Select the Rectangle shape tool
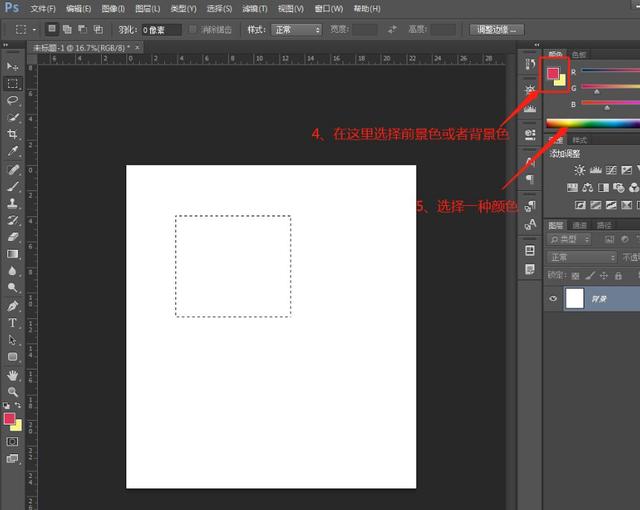Image resolution: width=640 pixels, height=510 pixels. pos(12,357)
